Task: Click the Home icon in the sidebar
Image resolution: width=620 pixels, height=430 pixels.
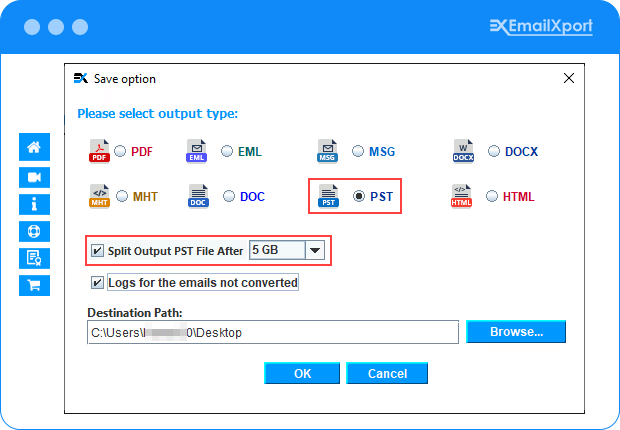Action: click(35, 147)
